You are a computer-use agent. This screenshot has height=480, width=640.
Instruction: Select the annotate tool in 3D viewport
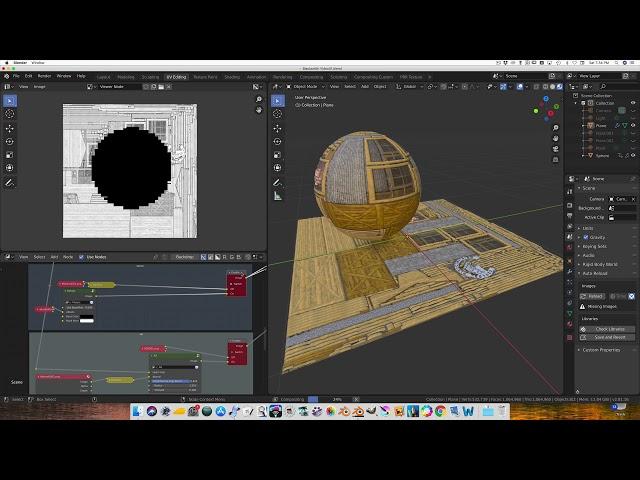pyautogui.click(x=278, y=182)
